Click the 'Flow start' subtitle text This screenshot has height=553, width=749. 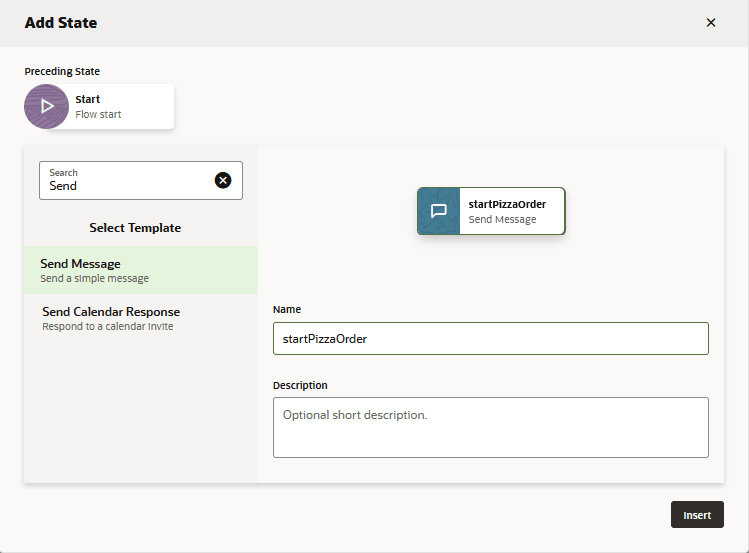coord(98,115)
